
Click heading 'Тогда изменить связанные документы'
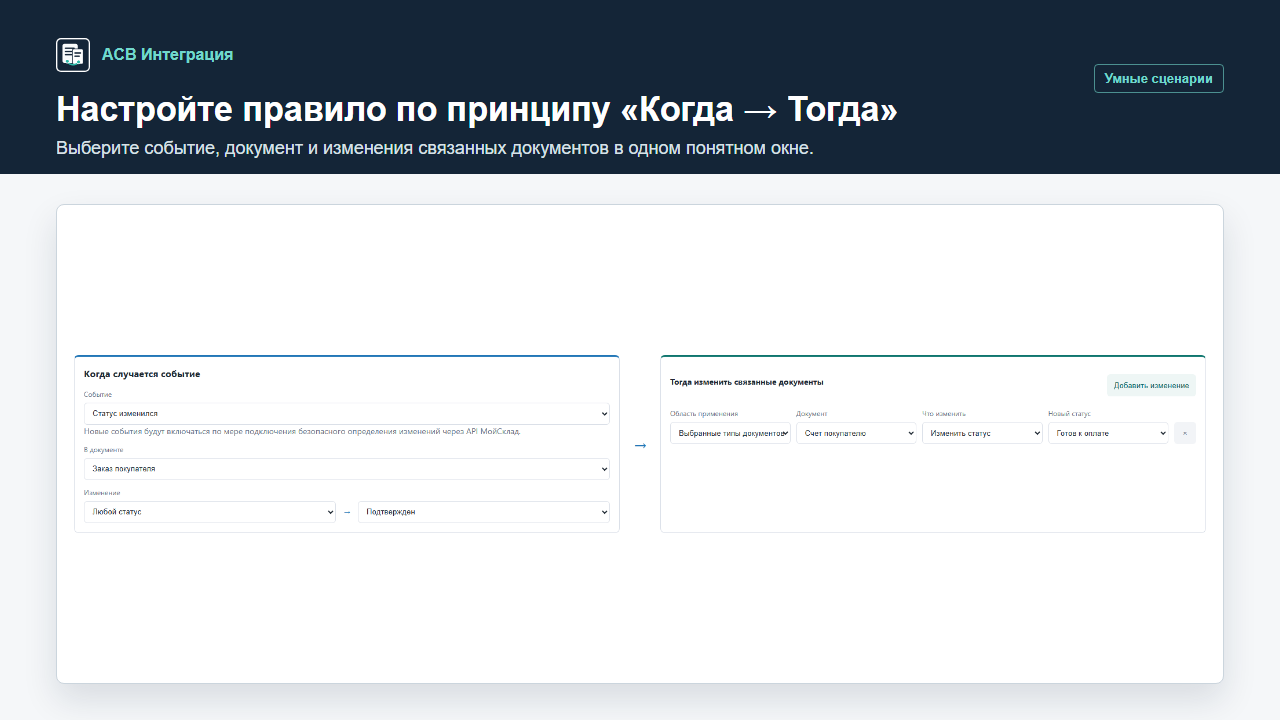click(x=746, y=382)
